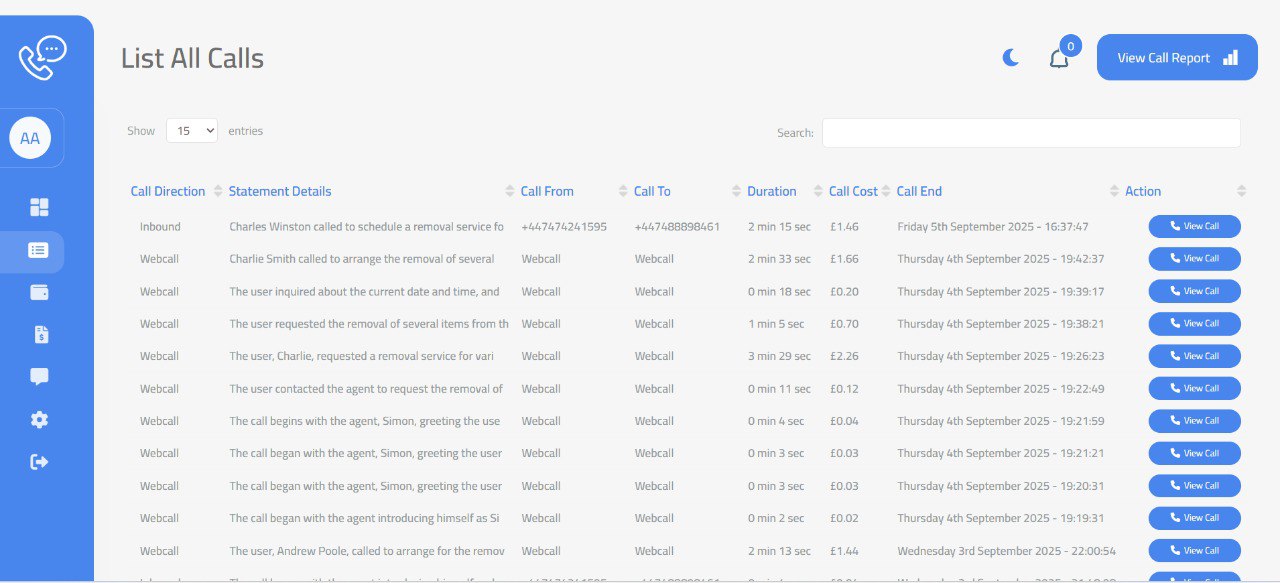Toggle dark mode with the moon icon

pyautogui.click(x=1010, y=57)
